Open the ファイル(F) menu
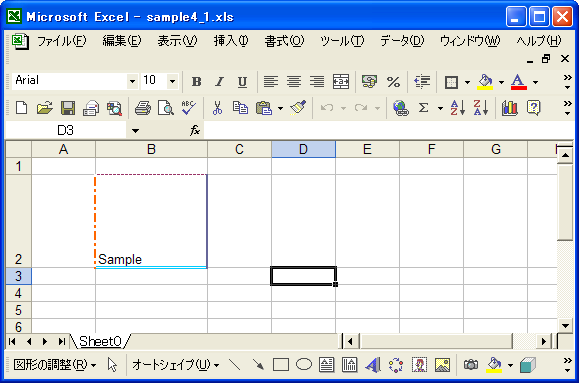The width and height of the screenshot is (579, 383). point(62,41)
